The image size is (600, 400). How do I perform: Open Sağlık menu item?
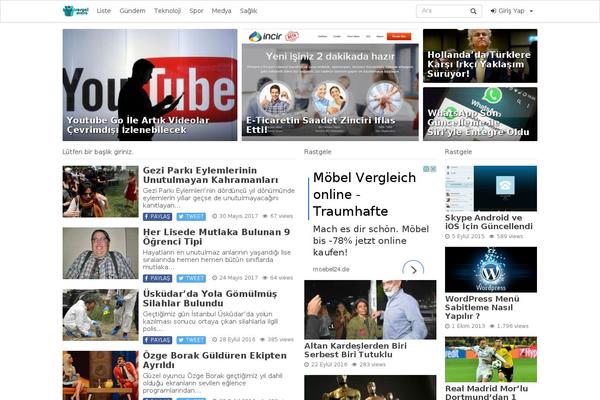tap(248, 11)
